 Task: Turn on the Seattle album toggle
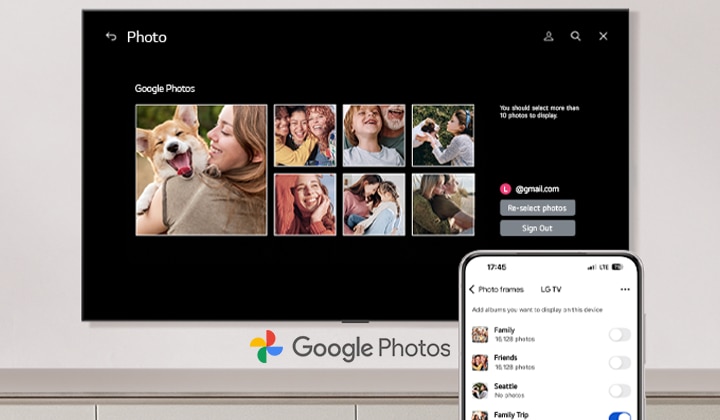(619, 391)
